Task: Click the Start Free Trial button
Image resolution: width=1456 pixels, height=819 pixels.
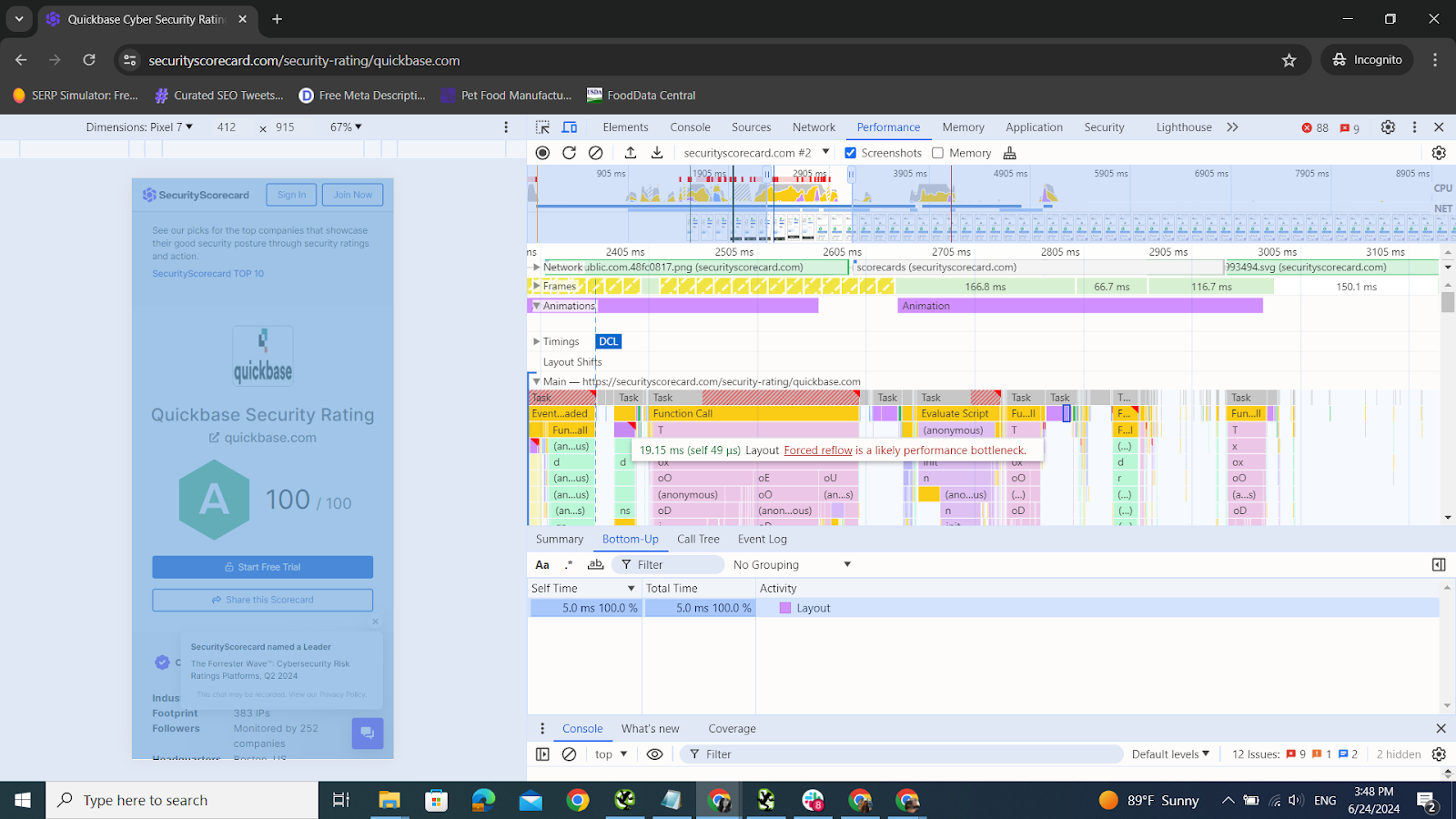Action: 262,567
